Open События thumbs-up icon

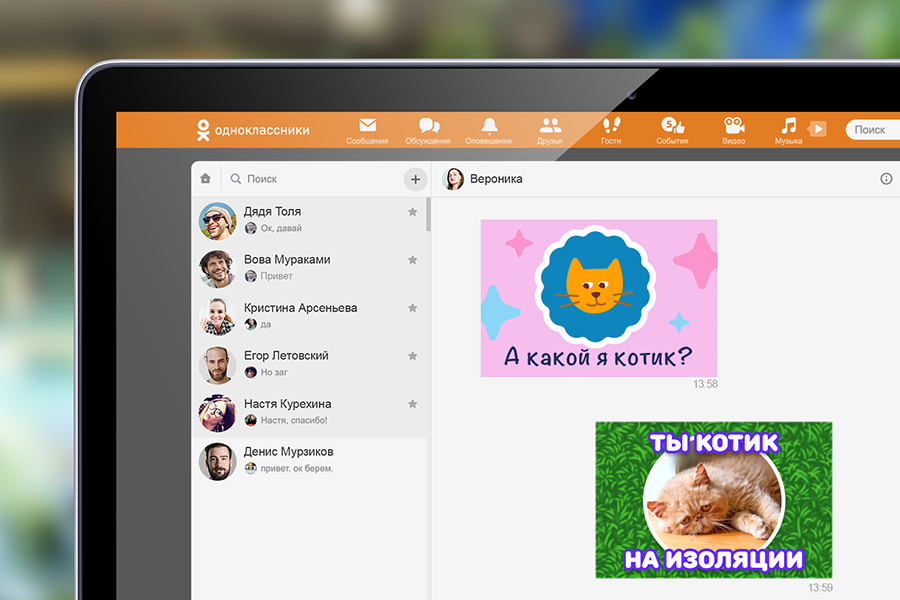pyautogui.click(x=672, y=125)
